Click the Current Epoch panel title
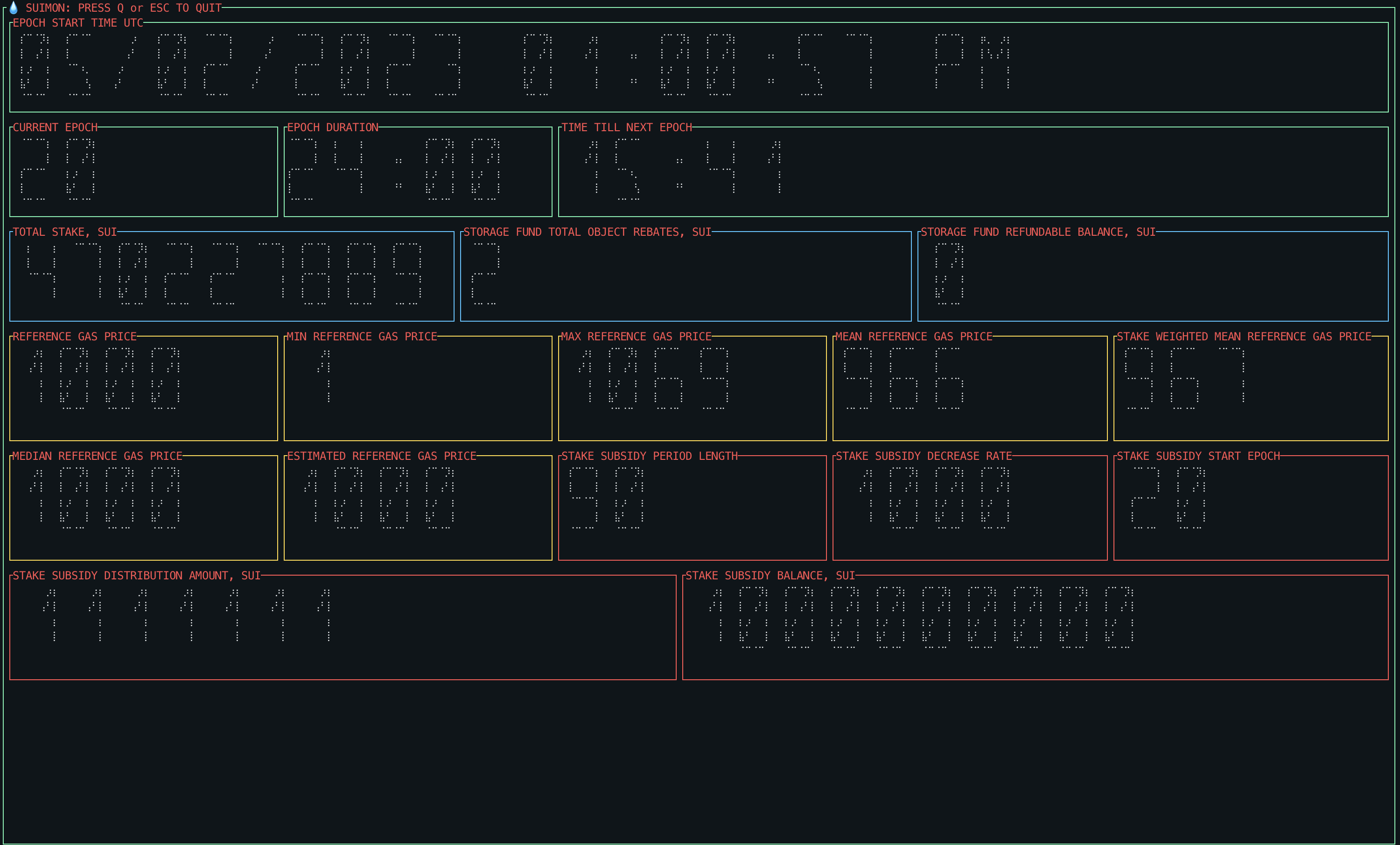This screenshot has width=1400, height=845. pos(55,127)
